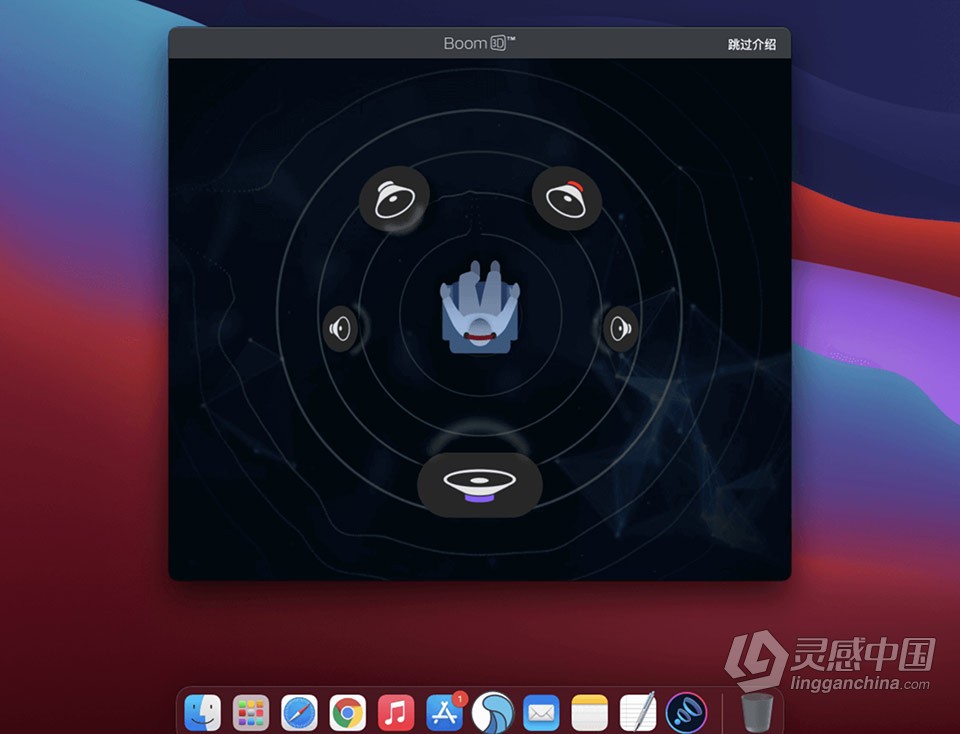
Task: Launch Google Chrome from the Dock
Action: tap(348, 713)
